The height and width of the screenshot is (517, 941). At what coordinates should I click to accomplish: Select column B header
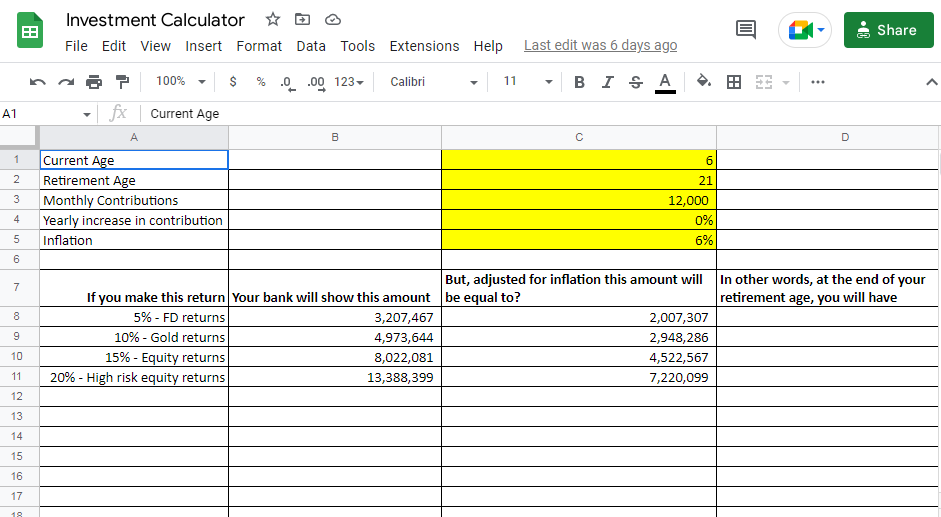335,138
